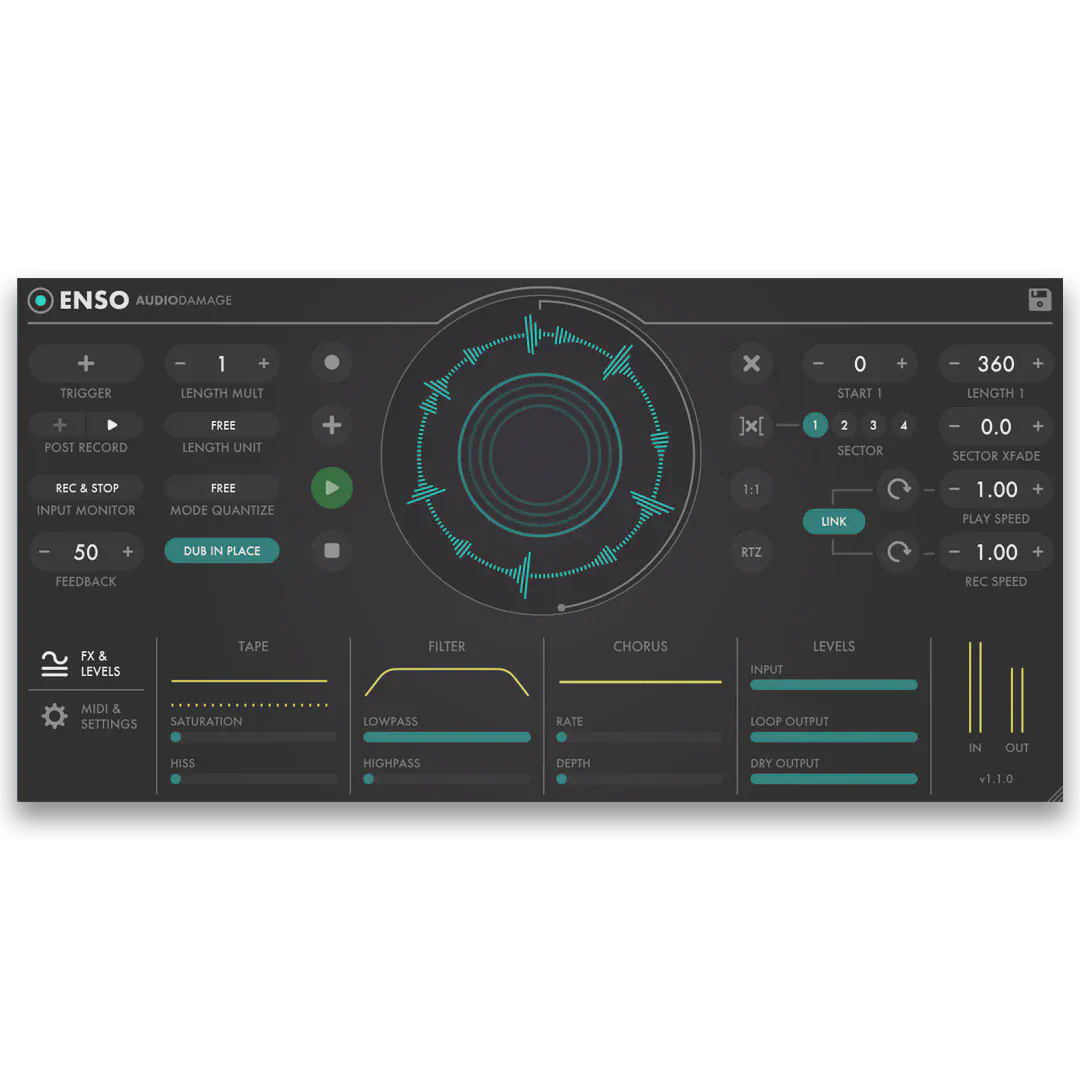
Task: Switch to the MIDI & Settings tab
Action: (87, 716)
